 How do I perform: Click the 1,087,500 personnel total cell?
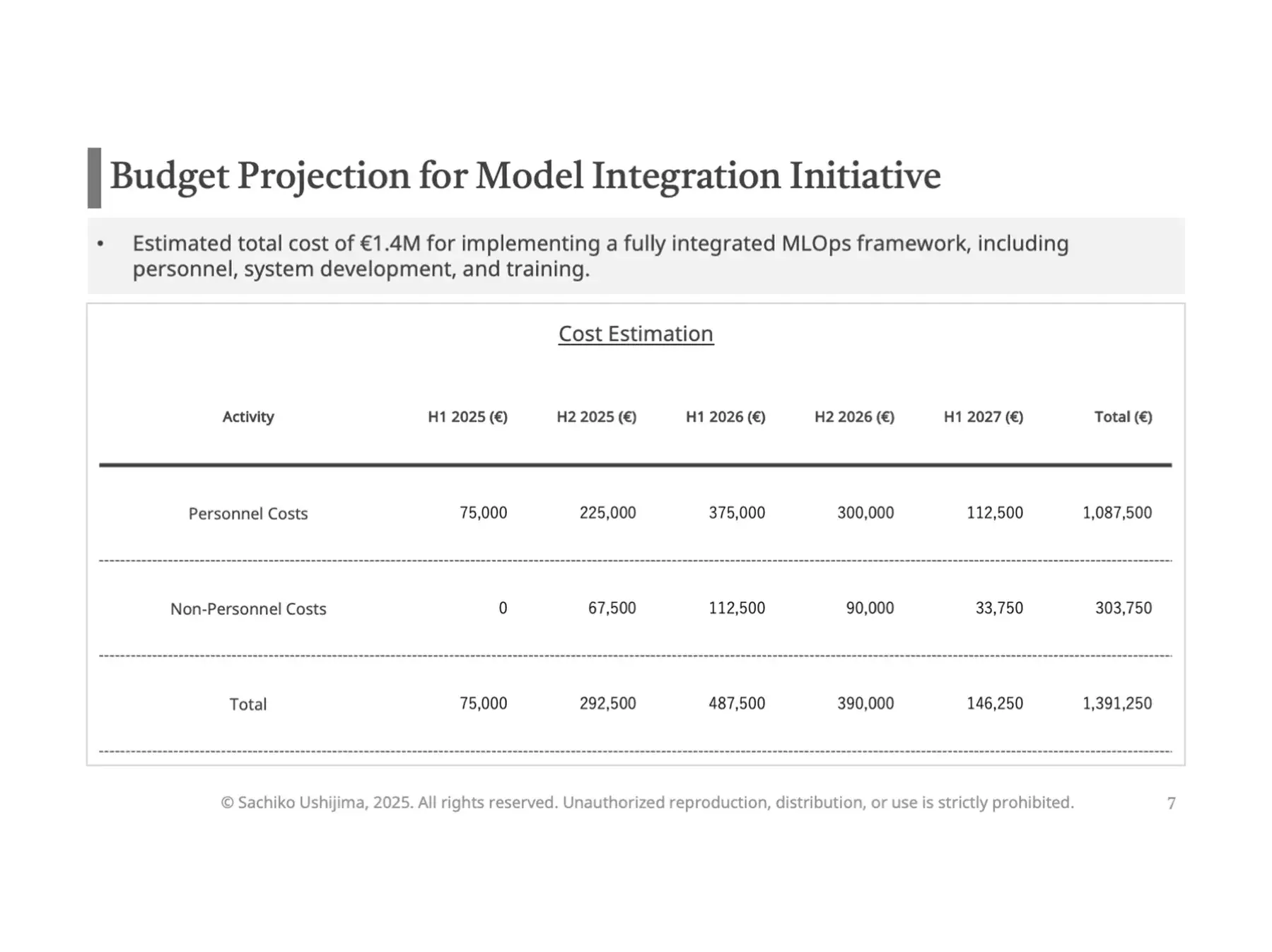[1116, 512]
